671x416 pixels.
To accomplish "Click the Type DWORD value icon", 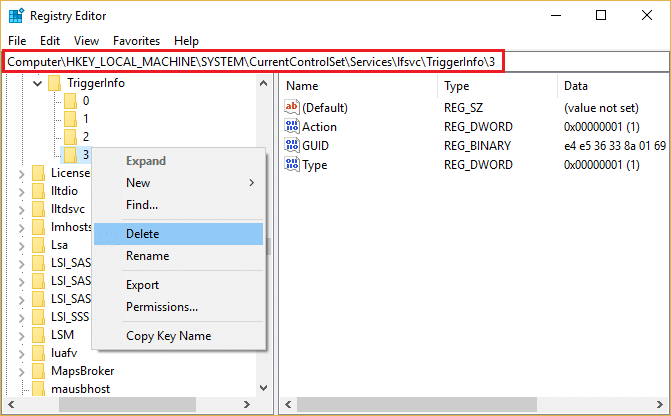I will pyautogui.click(x=292, y=164).
